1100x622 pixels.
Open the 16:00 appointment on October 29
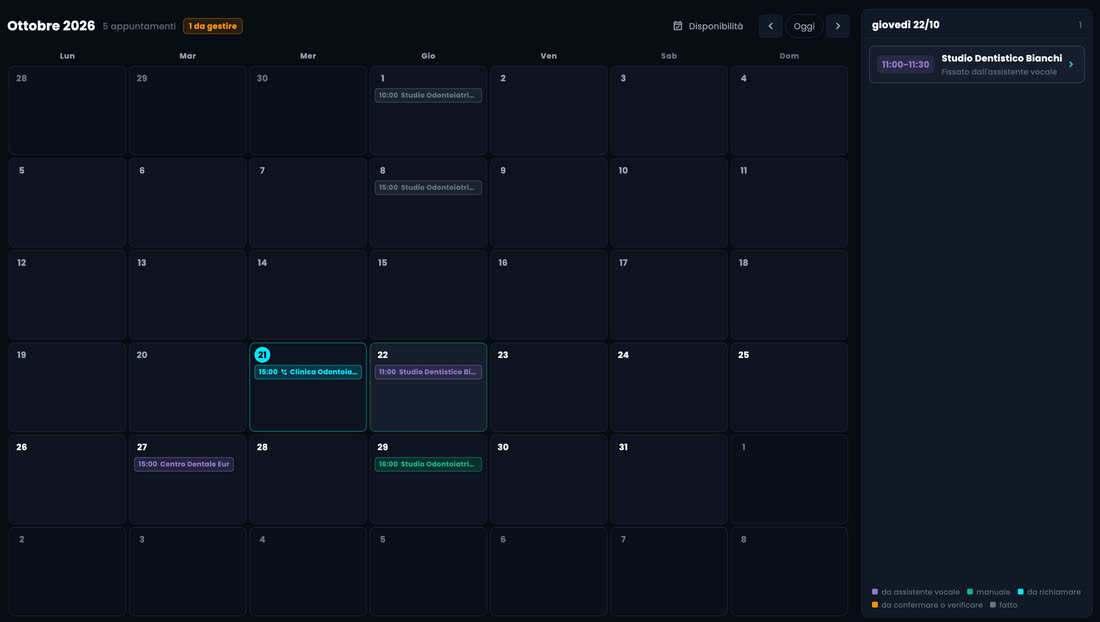(x=428, y=464)
